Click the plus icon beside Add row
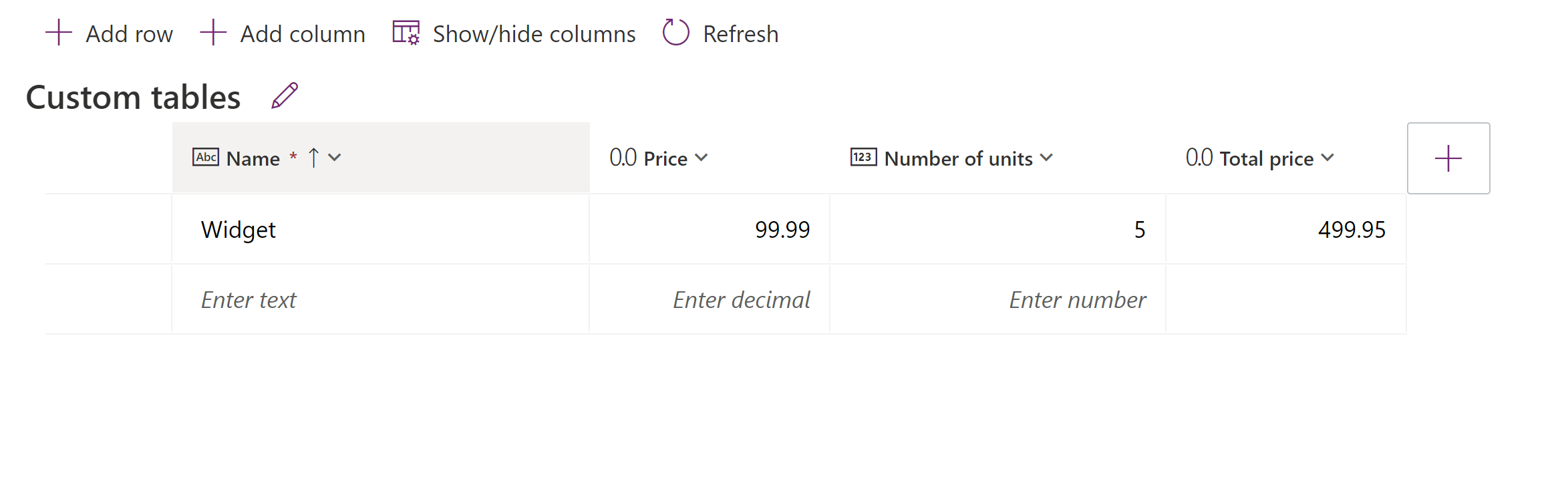The image size is (1568, 491). (57, 32)
